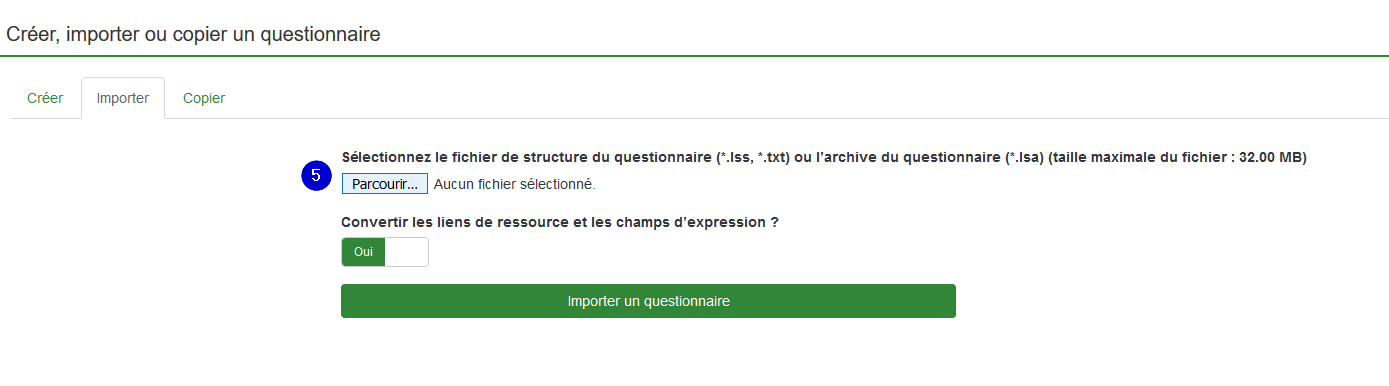Switch to the Créer tab
Viewport: 1389px width, 386px height.
[x=45, y=98]
